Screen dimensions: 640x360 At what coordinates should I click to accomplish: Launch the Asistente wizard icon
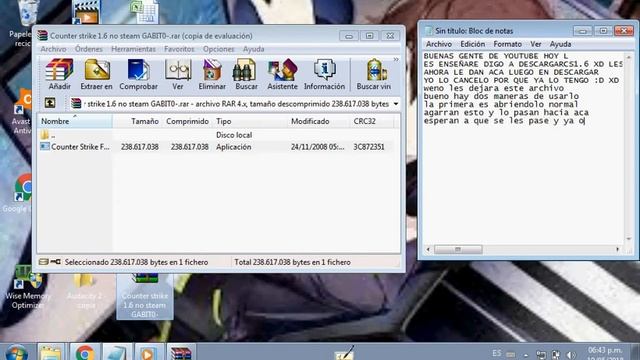(282, 74)
